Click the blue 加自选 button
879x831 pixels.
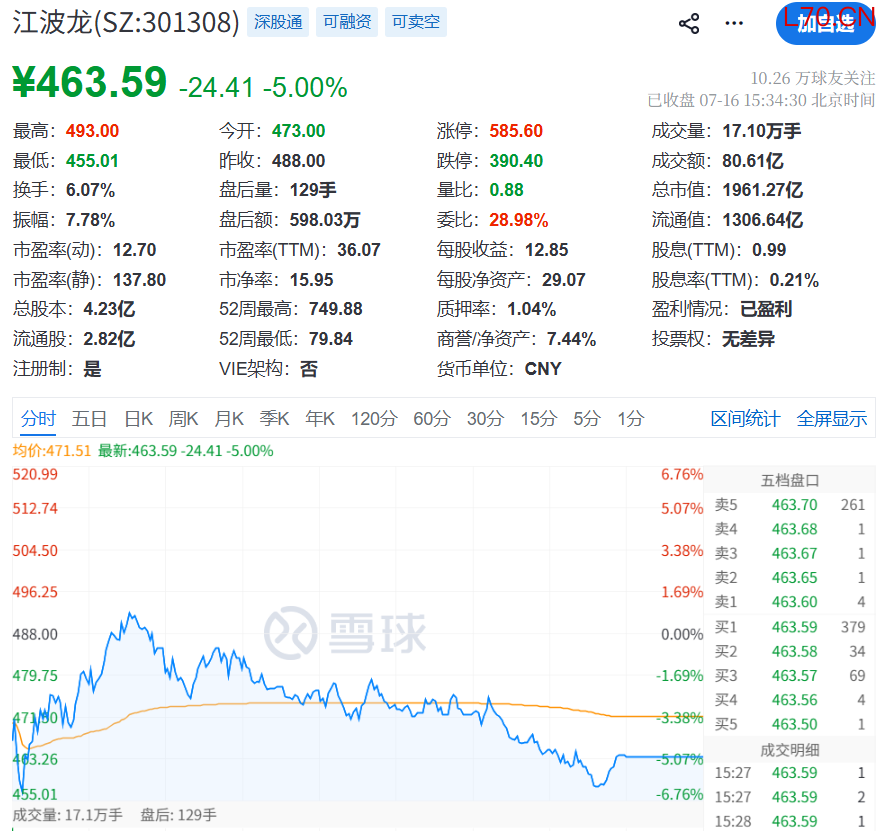pos(826,24)
